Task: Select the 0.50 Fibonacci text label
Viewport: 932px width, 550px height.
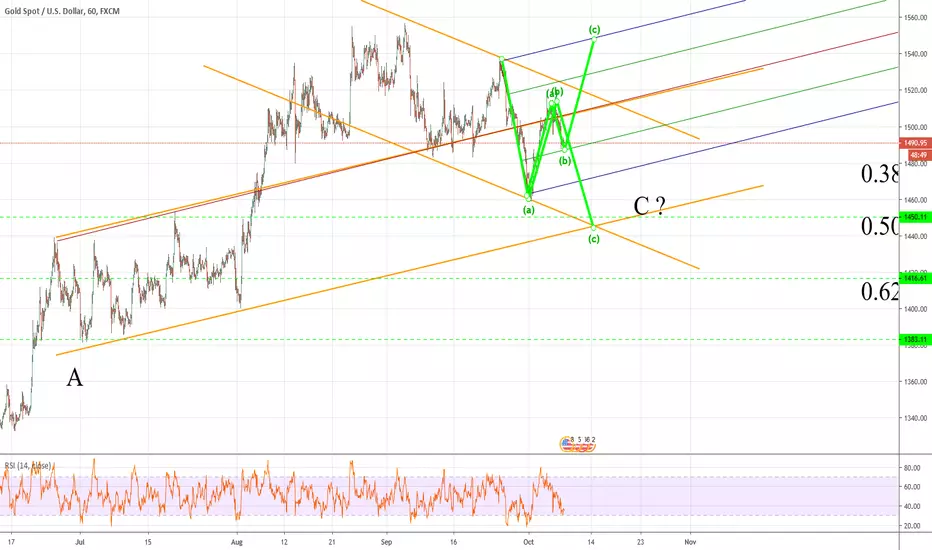Action: pos(880,226)
